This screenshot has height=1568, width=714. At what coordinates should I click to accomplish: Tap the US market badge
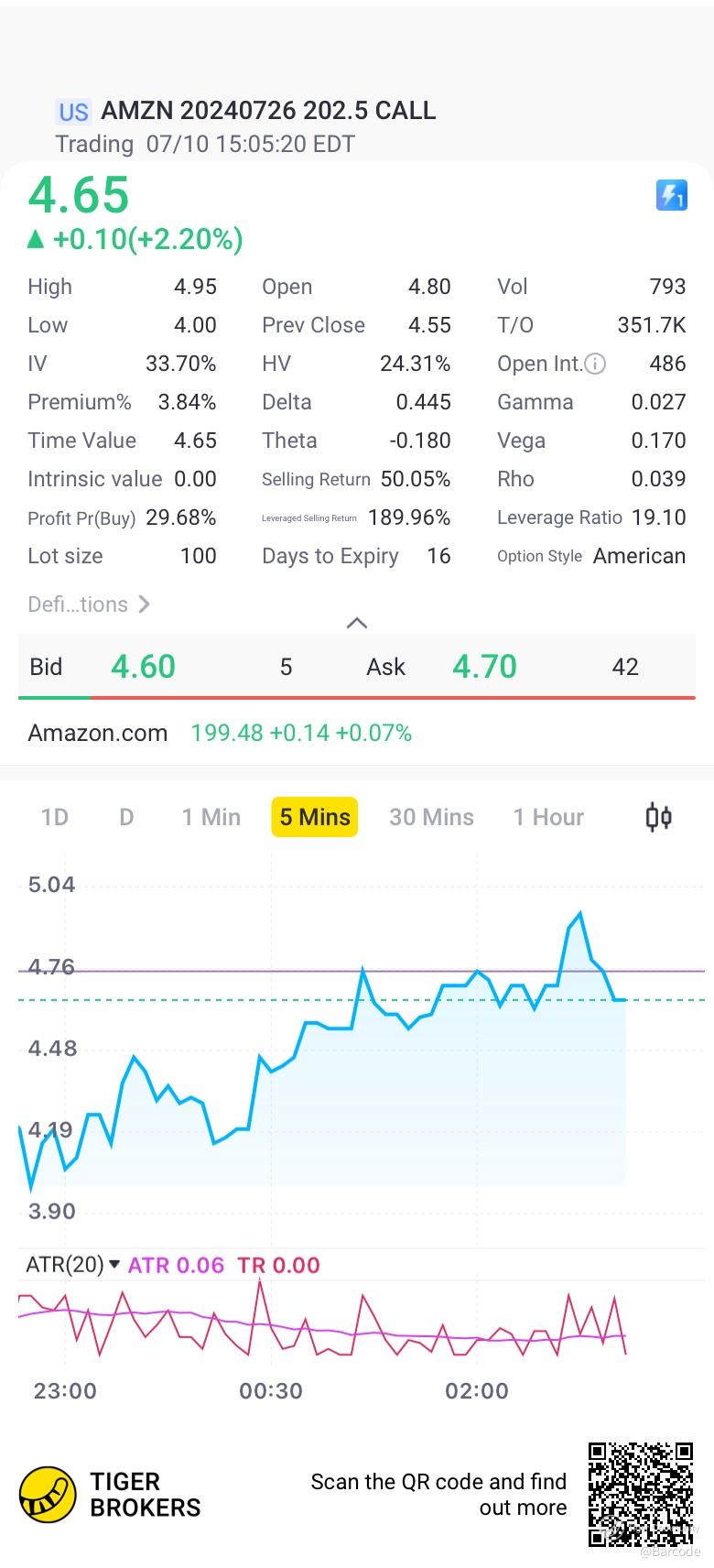[73, 112]
